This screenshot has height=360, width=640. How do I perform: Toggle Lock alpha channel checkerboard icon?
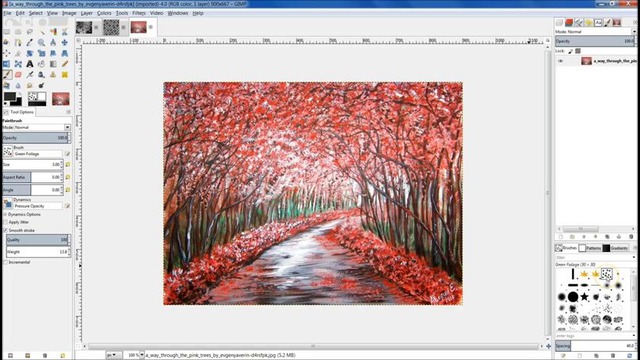pos(578,51)
